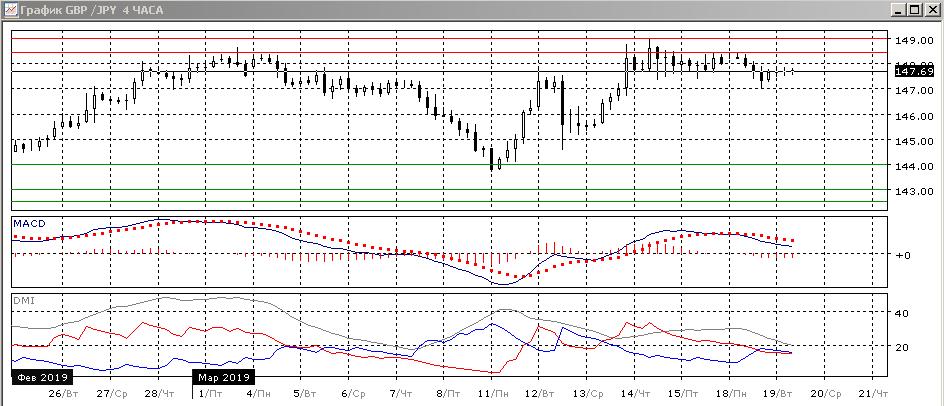Click the MACD zero level label '+0'

(901, 255)
